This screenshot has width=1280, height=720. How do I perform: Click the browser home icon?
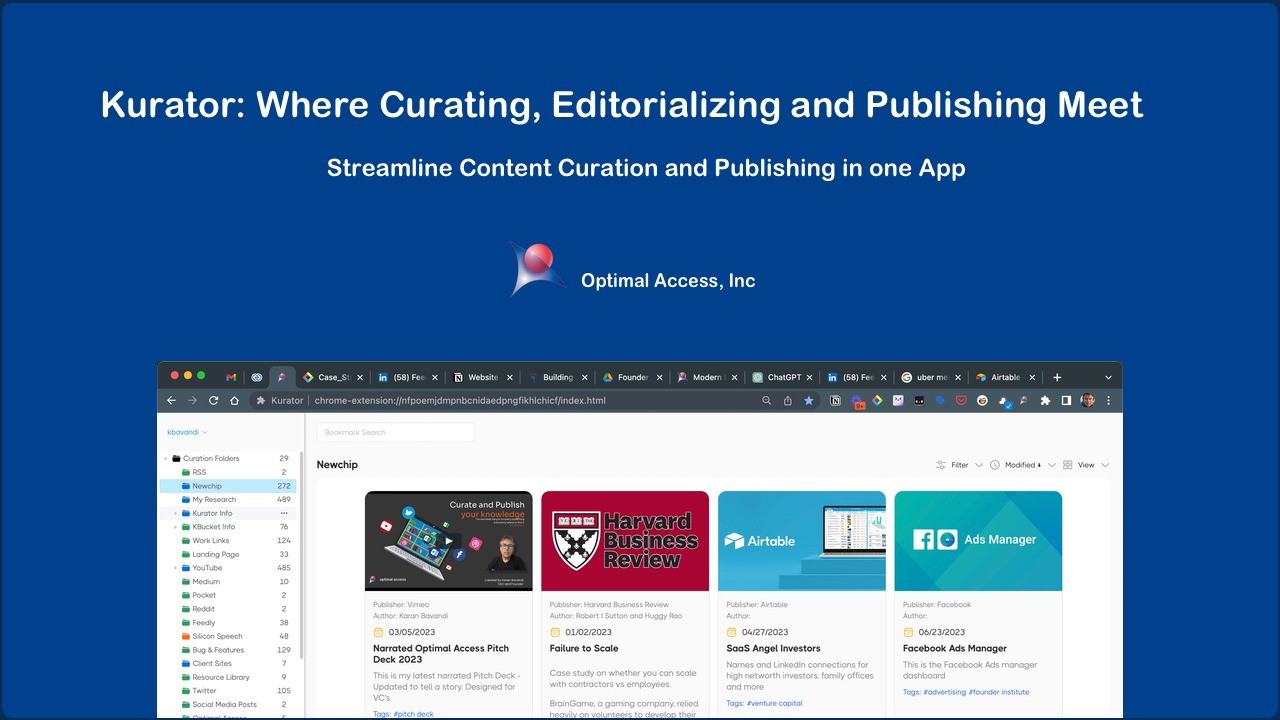[x=234, y=400]
